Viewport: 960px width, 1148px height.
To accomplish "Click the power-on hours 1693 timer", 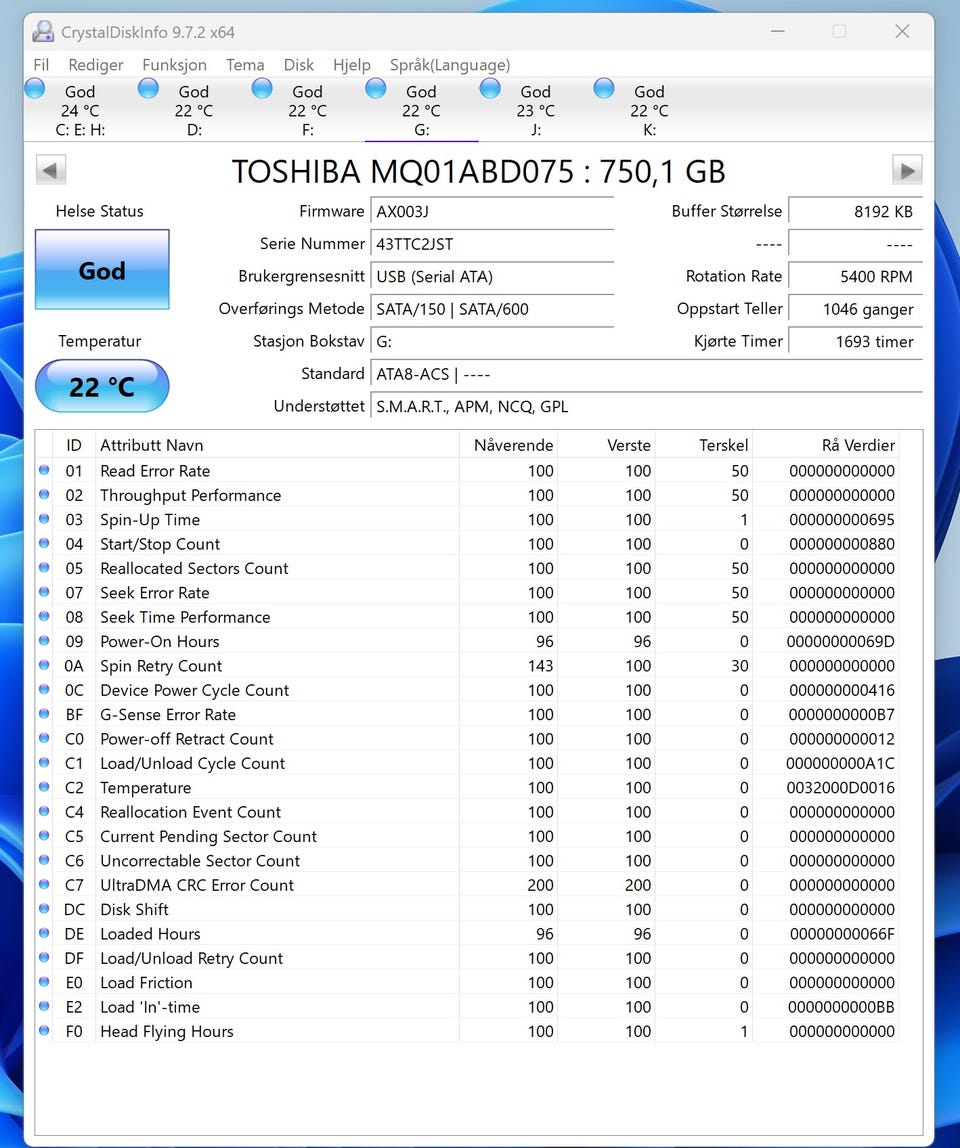I will click(x=855, y=341).
